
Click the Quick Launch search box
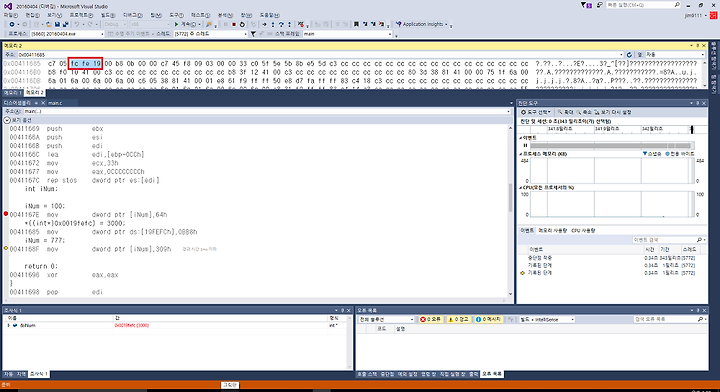[643, 5]
